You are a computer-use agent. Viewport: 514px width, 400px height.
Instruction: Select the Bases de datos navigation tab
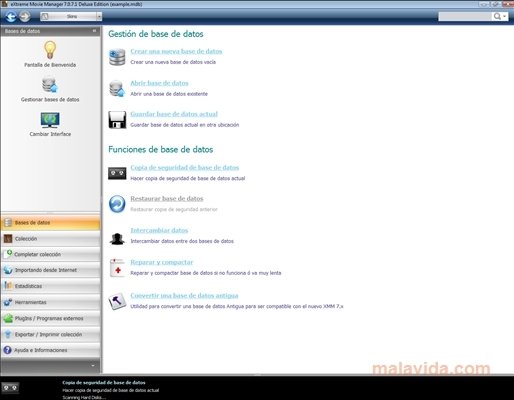51,223
